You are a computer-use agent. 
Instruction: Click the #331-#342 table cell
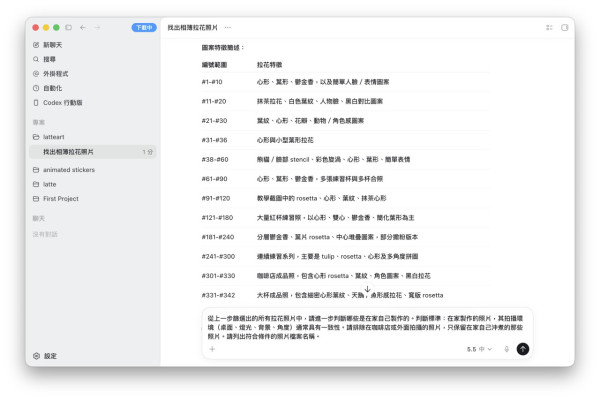[218, 296]
